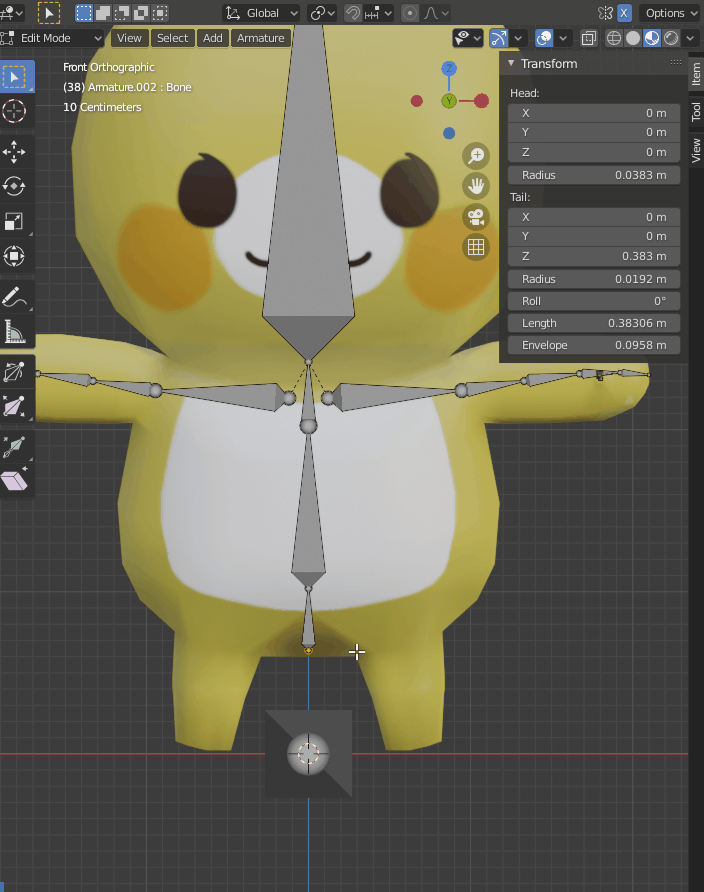Viewport: 704px width, 892px height.
Task: Click the Roll 0° field
Action: click(x=594, y=301)
